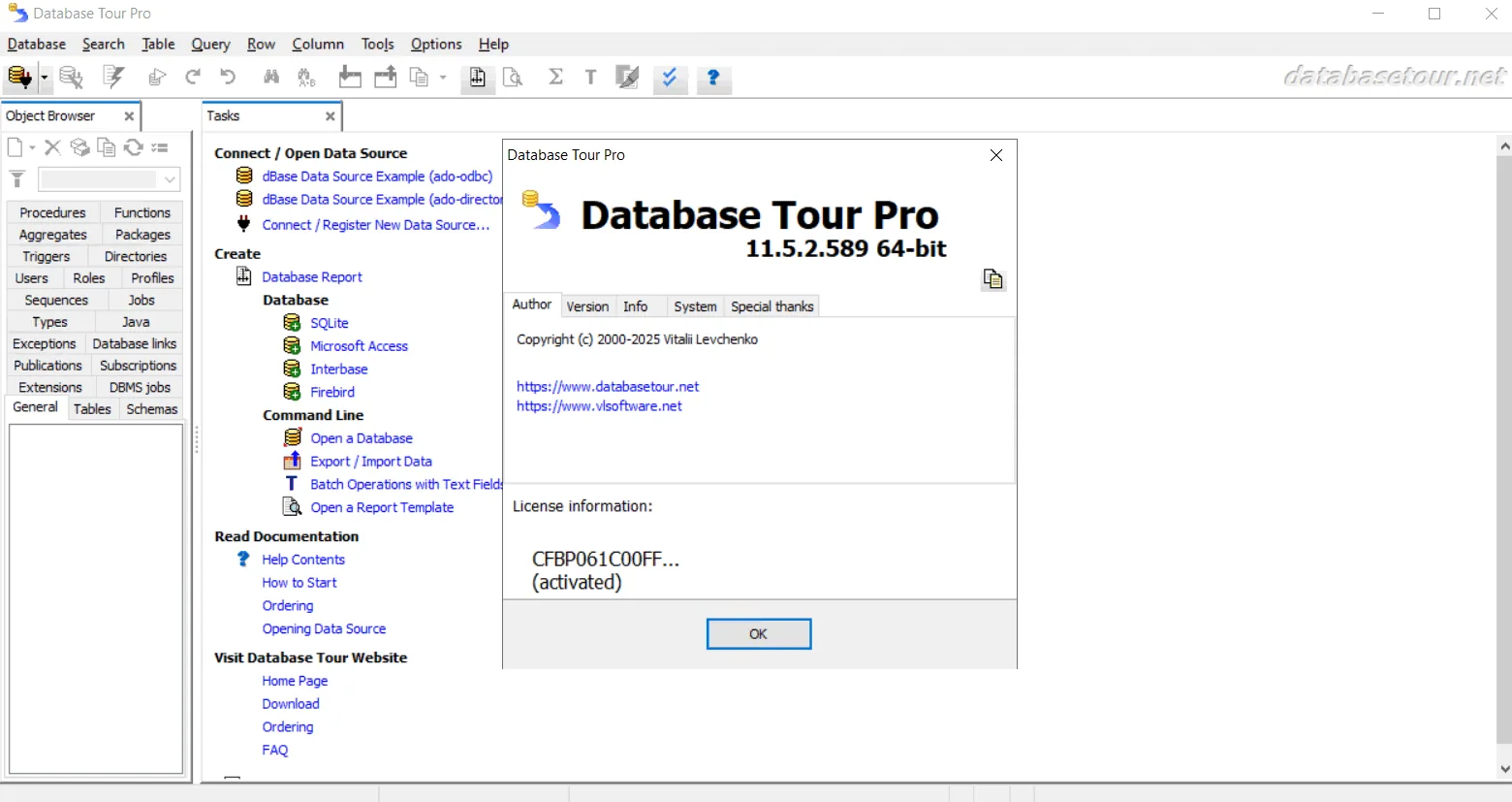1512x802 pixels.
Task: Click the sigma aggregate toolbar icon
Action: click(x=555, y=77)
